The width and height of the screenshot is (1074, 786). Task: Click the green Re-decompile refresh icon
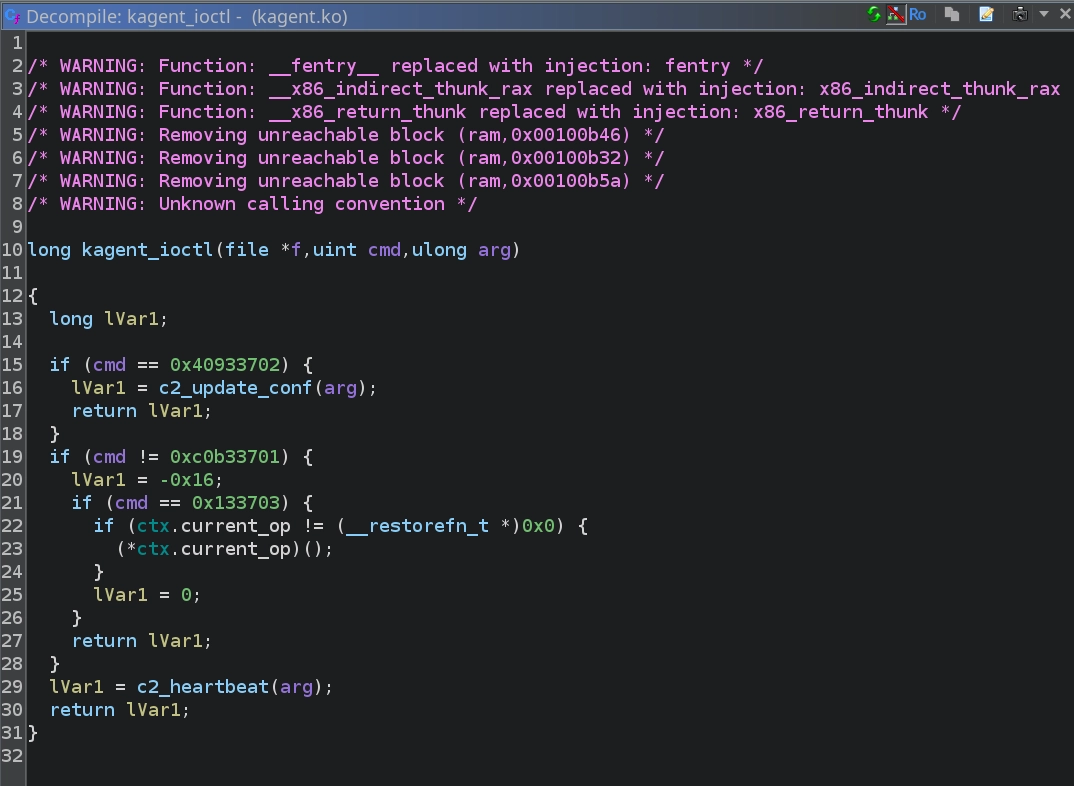(874, 14)
